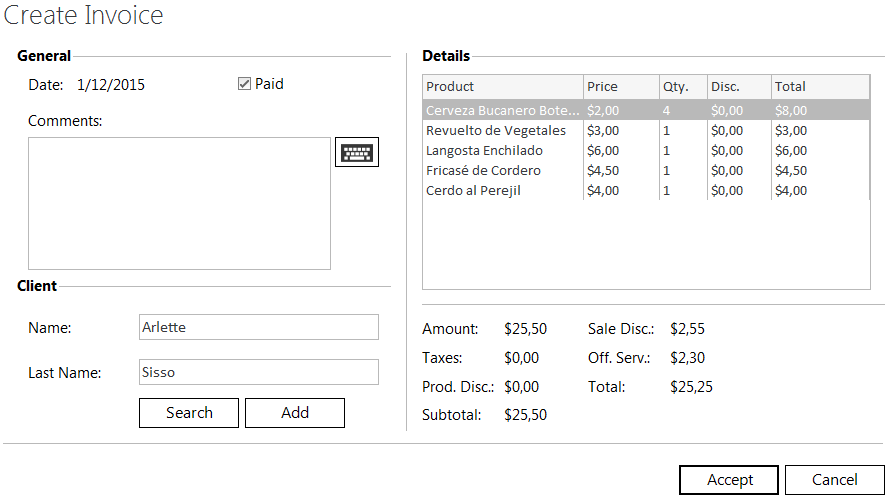Viewport: 888px width, 503px height.
Task: Click the Disc. column header
Action: click(739, 87)
